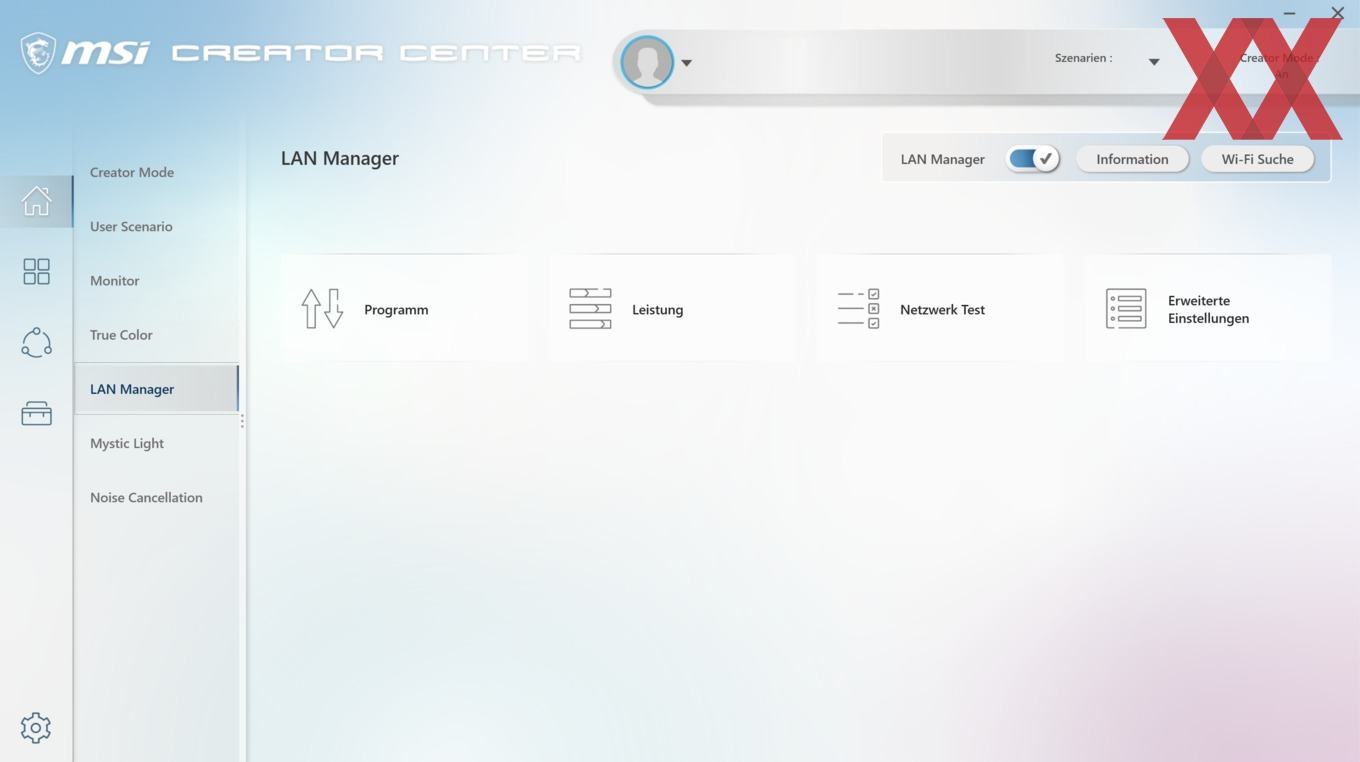Open the Erweiterte Einstellungen card

point(1208,309)
